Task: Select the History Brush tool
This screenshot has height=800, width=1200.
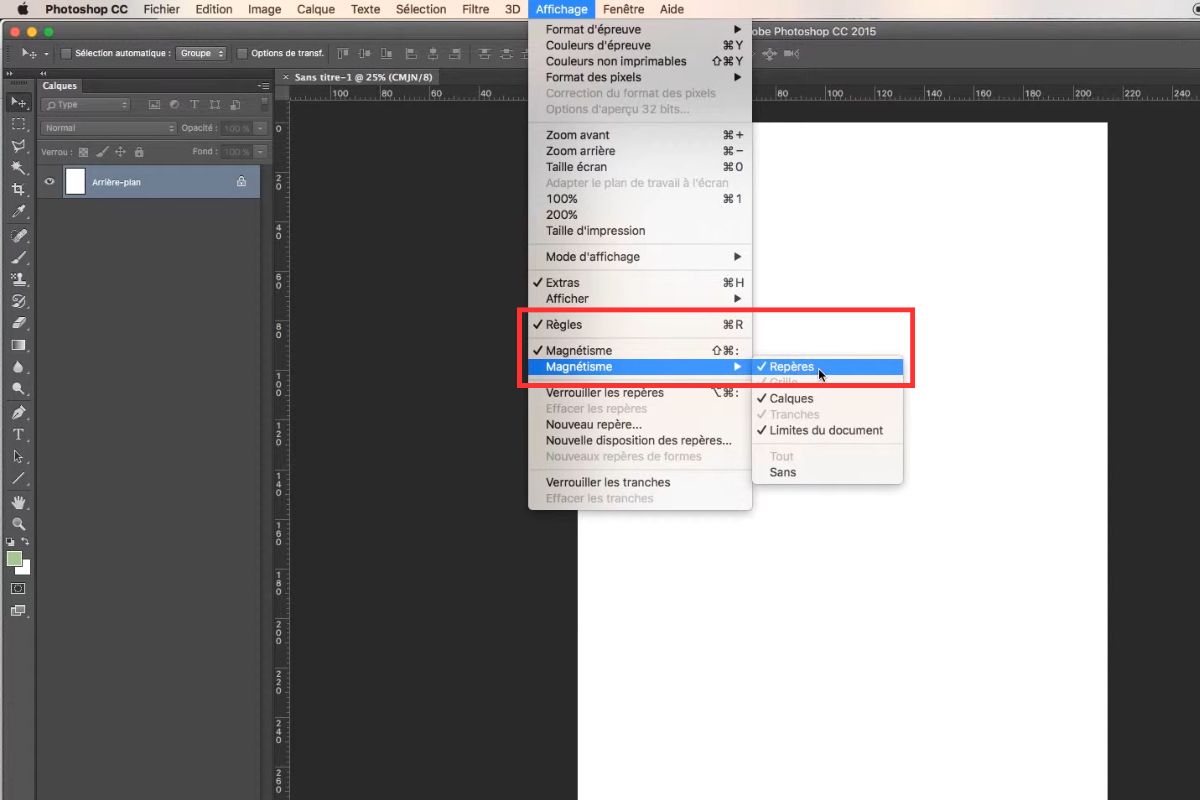Action: (18, 301)
